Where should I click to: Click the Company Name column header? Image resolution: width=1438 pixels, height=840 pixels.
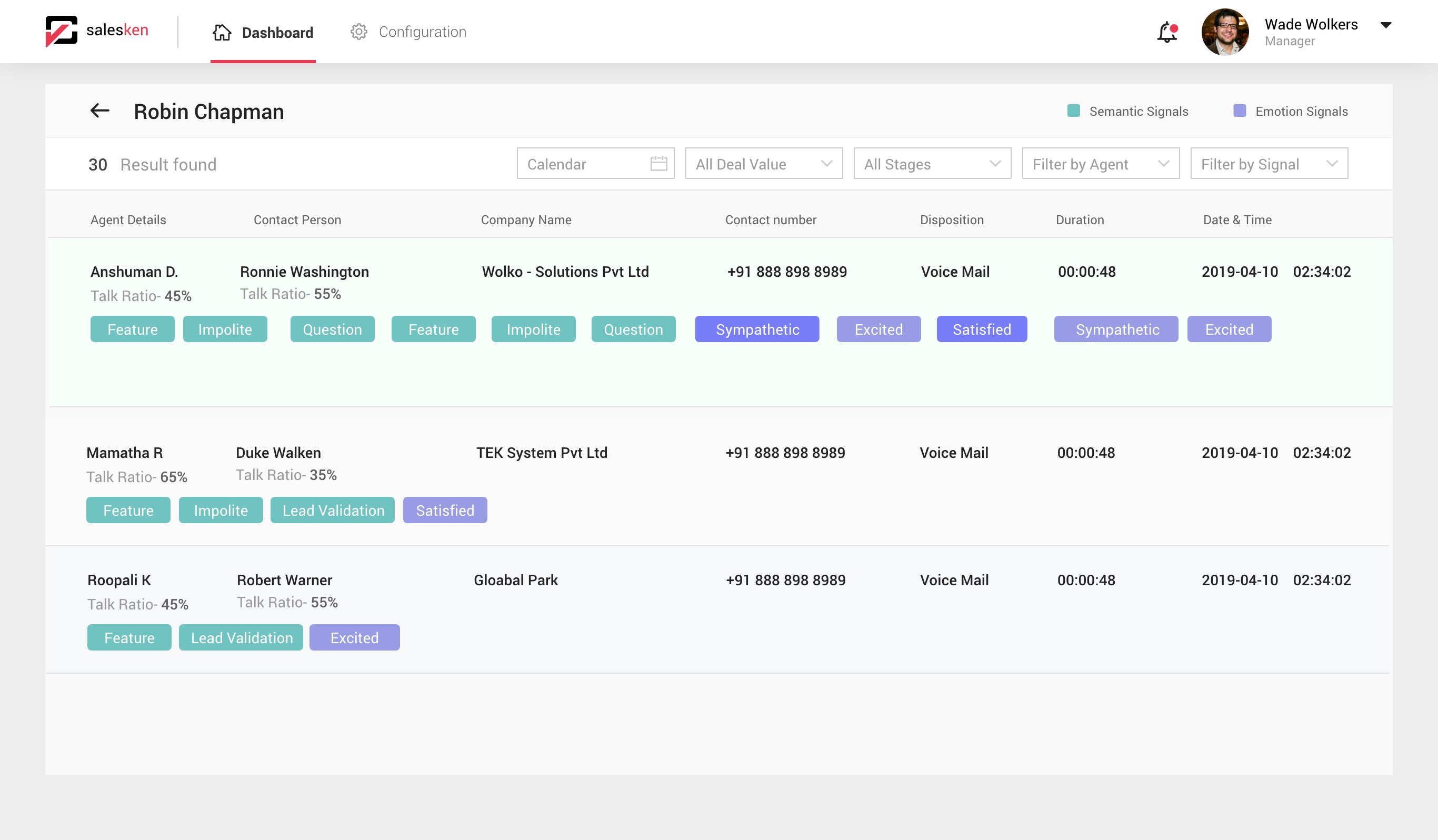pos(526,219)
